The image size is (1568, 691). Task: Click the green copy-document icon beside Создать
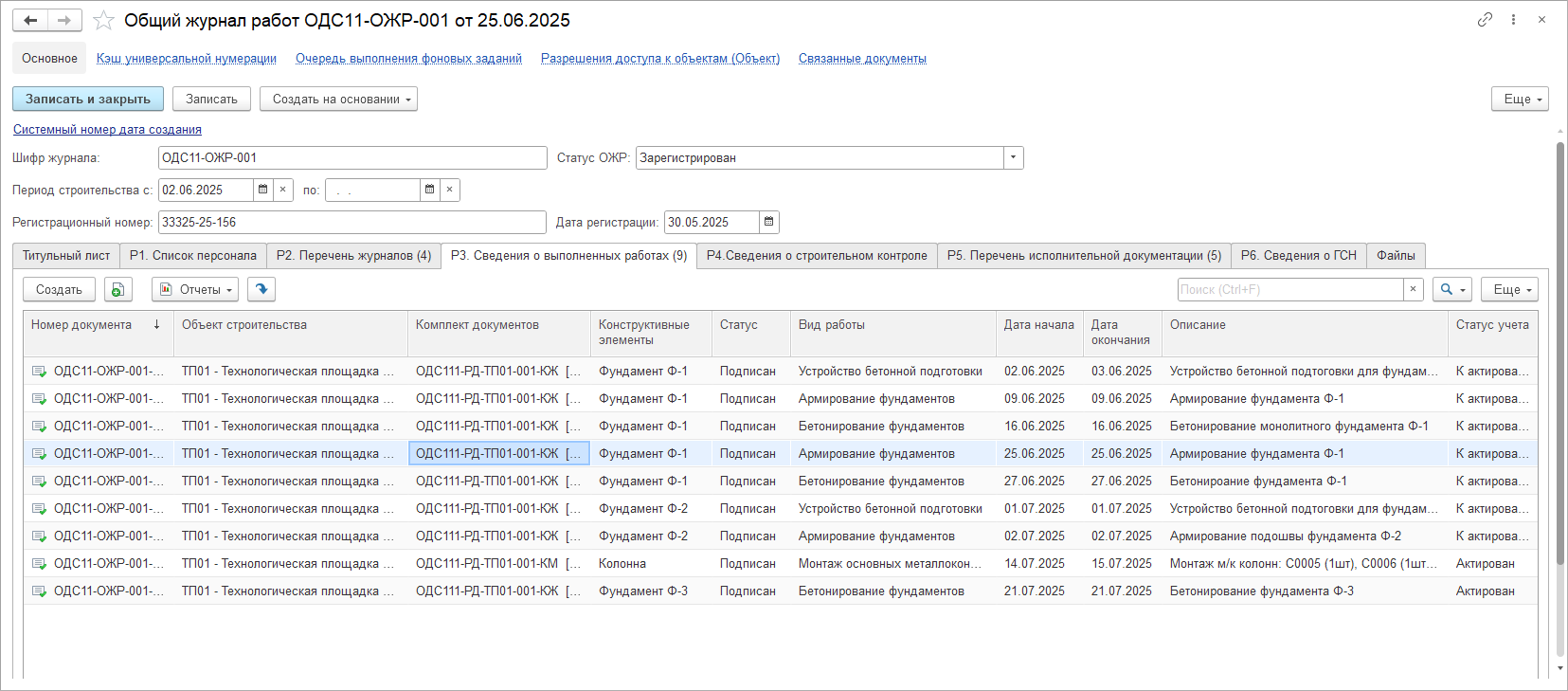(117, 290)
